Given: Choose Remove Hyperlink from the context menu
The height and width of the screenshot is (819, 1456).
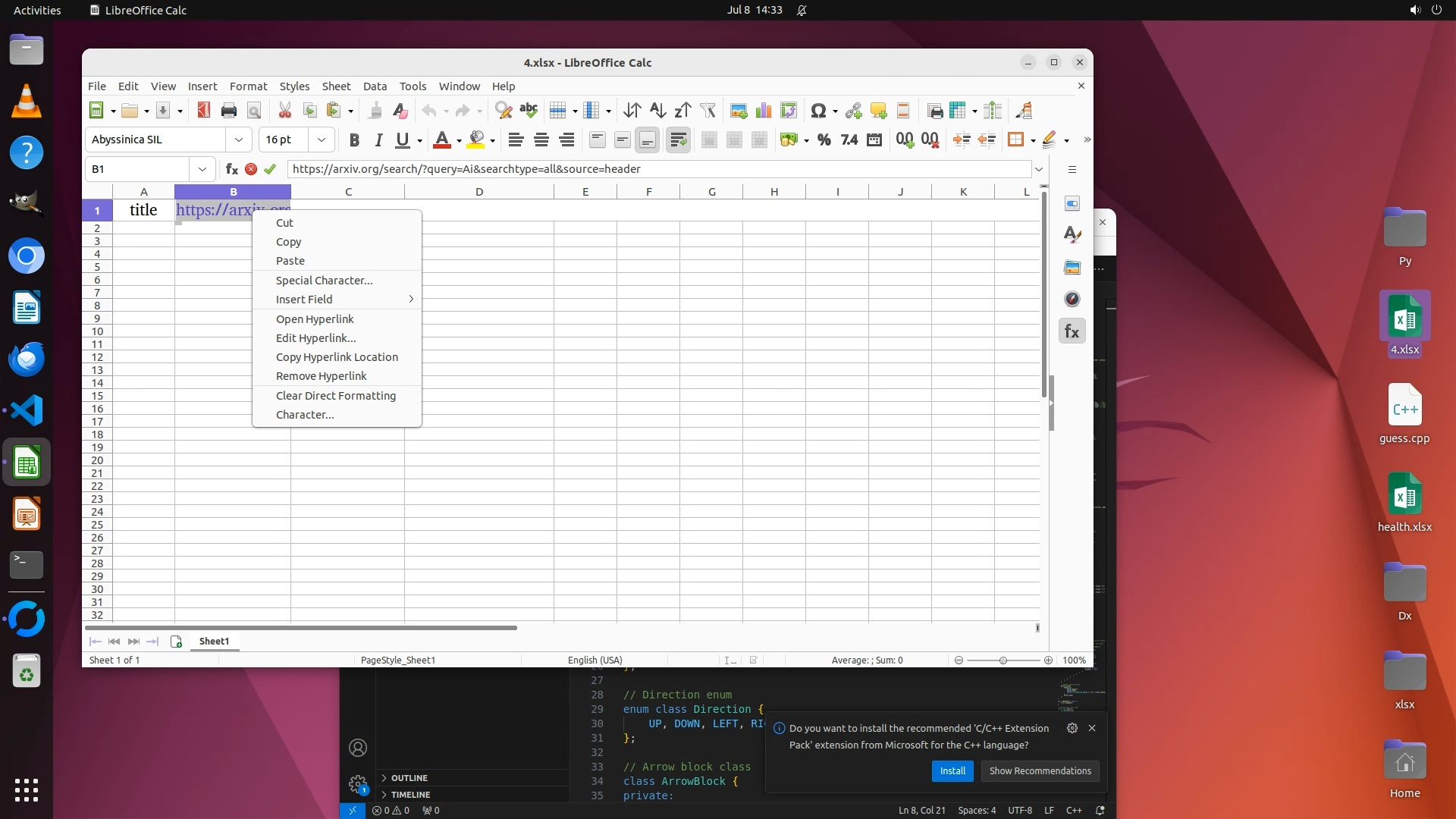Looking at the screenshot, I should [x=321, y=376].
